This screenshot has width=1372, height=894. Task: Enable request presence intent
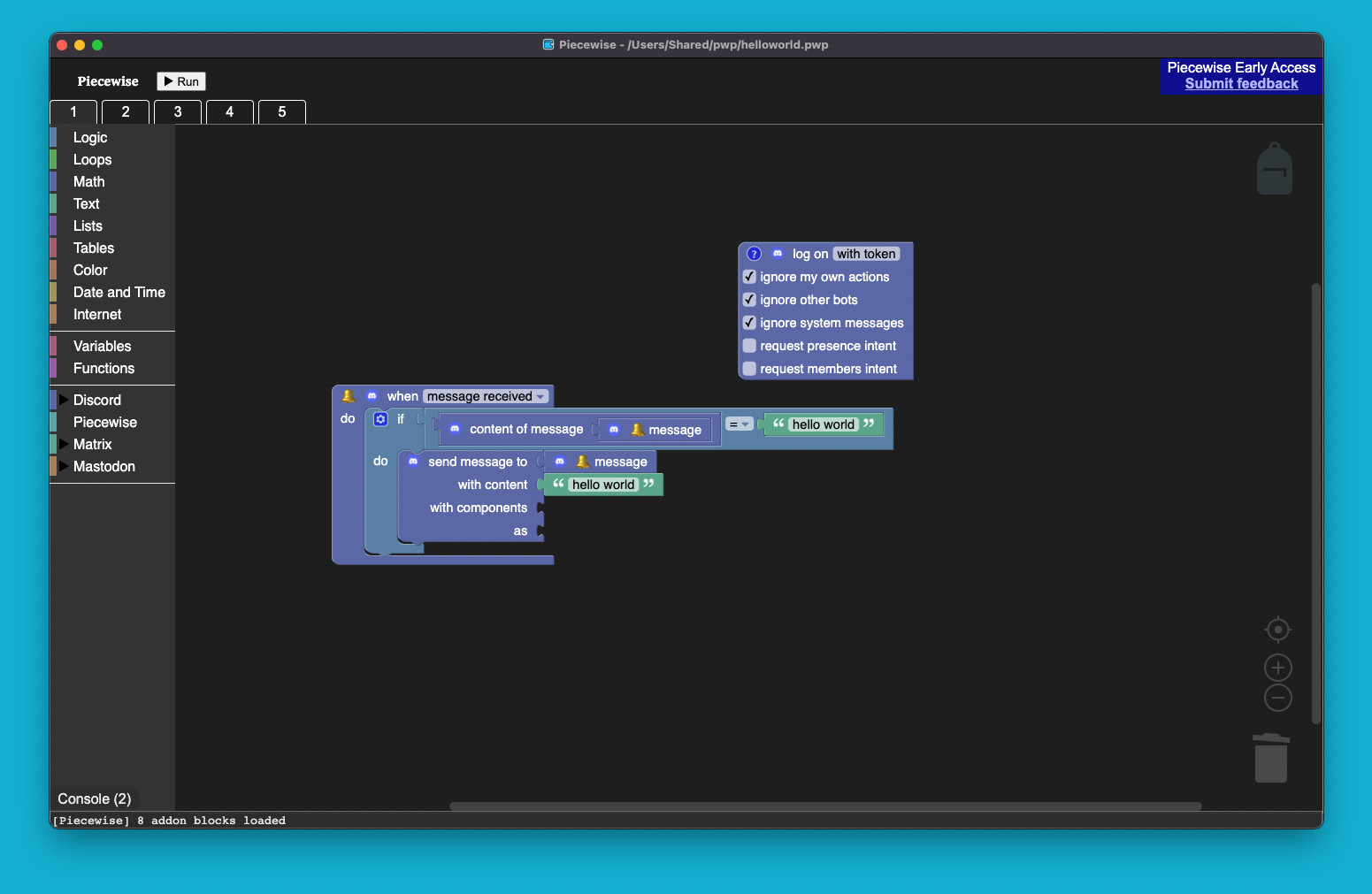coord(749,346)
